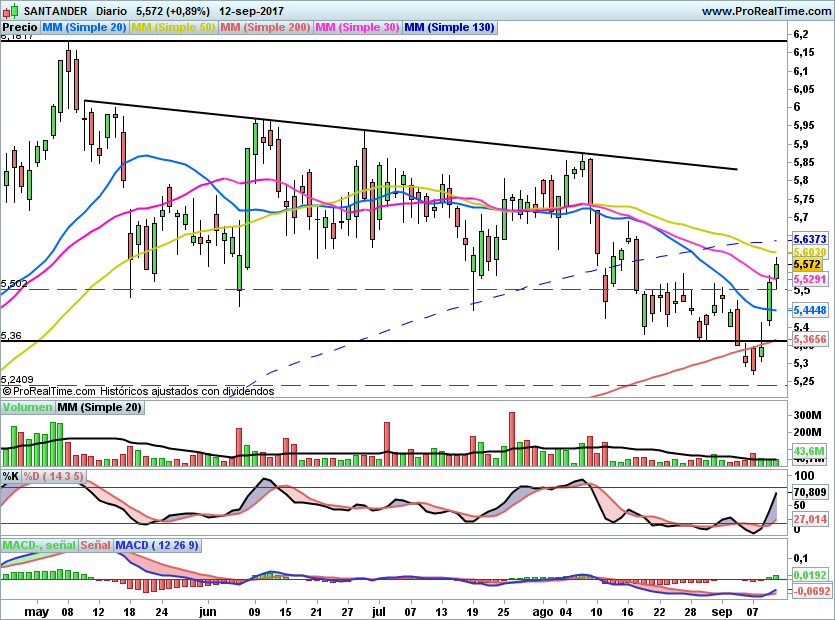
Task: Click MM (Simple 20) in the volume panel
Action: click(100, 408)
